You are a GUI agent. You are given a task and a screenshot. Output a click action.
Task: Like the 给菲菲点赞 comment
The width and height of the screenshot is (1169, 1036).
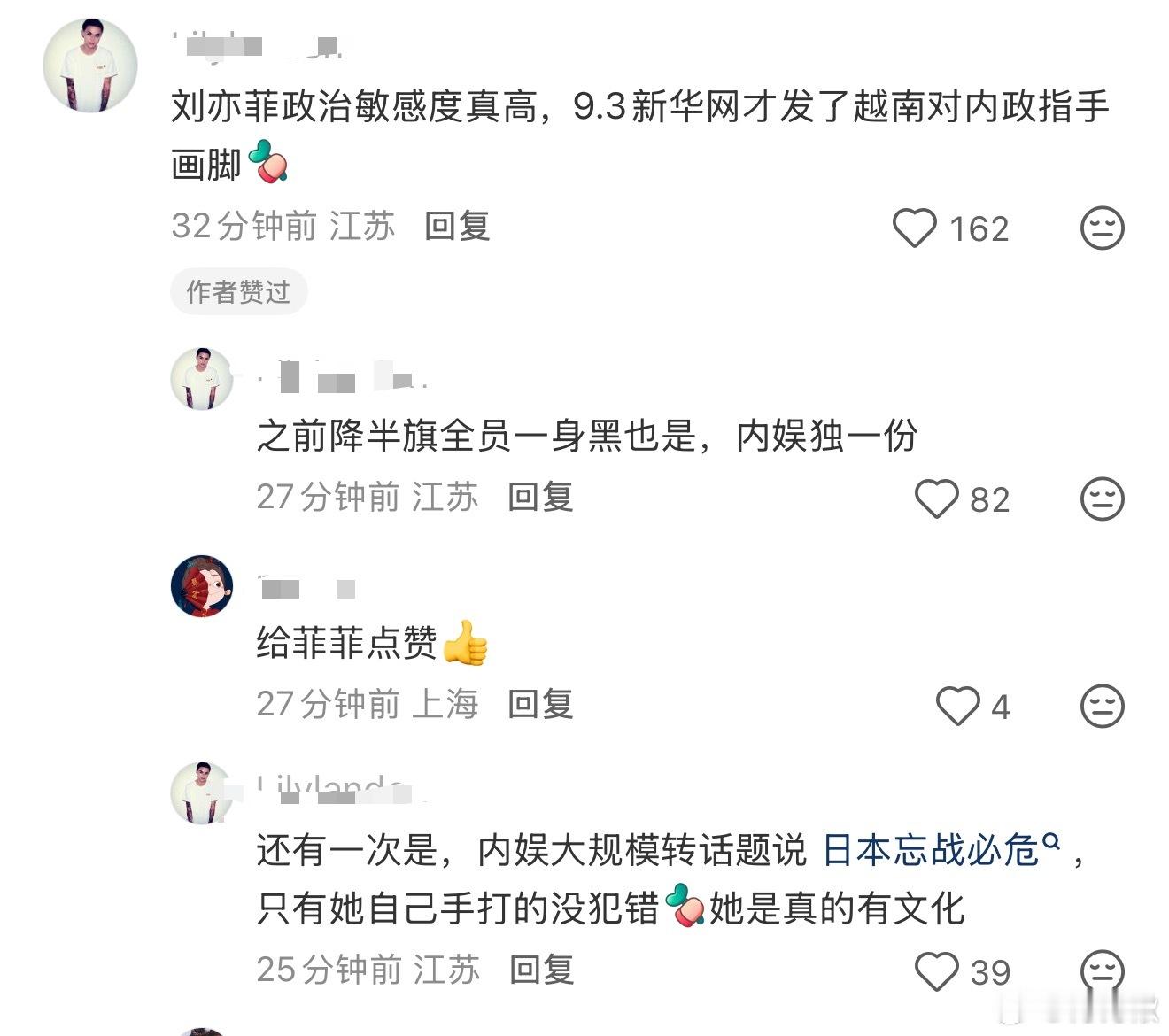(x=957, y=706)
